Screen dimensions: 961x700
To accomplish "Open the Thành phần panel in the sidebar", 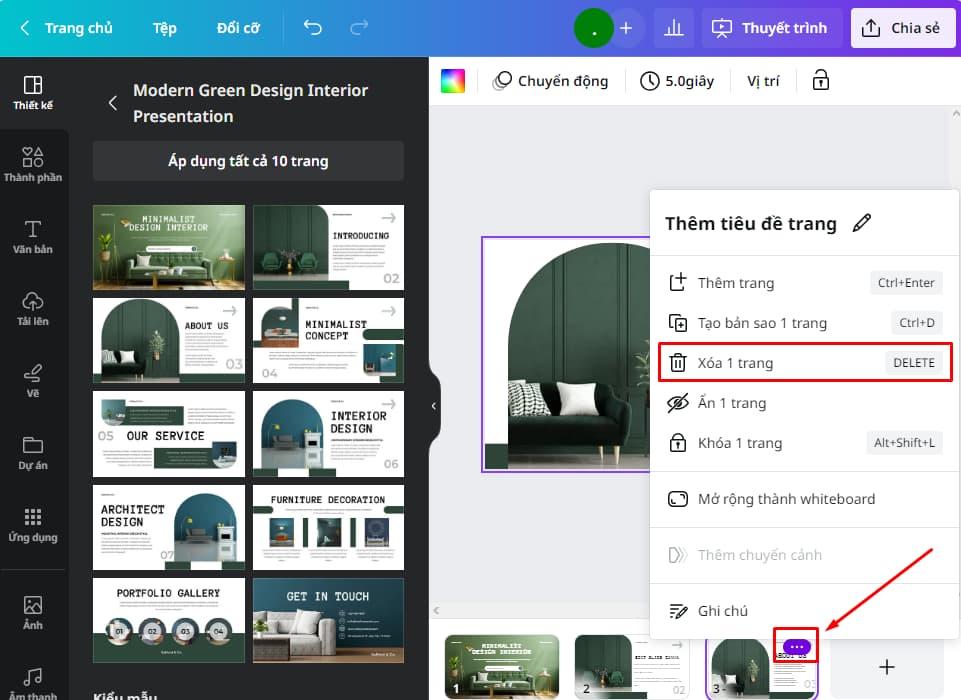I will click(33, 163).
